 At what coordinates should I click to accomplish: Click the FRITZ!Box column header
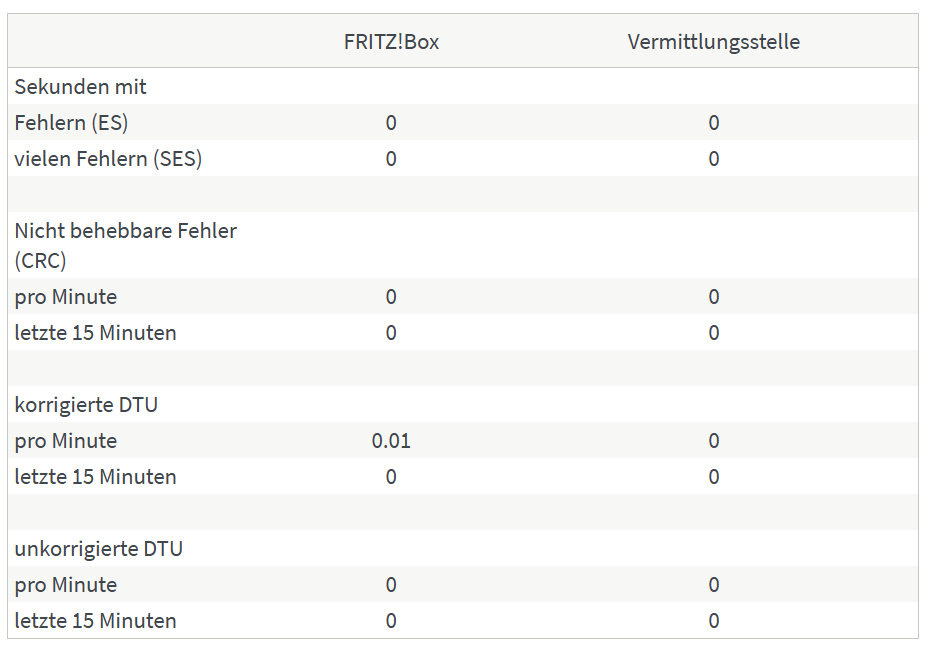point(391,42)
